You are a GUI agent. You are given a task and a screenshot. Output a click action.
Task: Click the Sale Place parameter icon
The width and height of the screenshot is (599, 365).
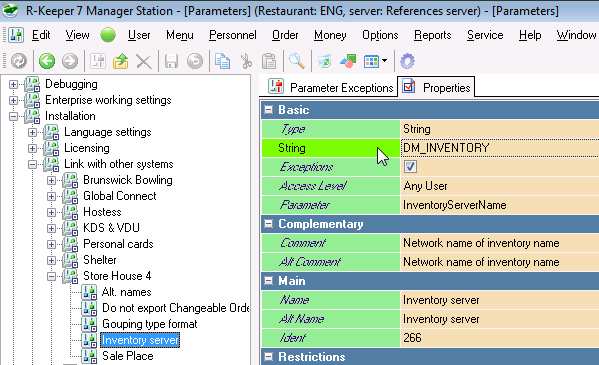[x=89, y=356]
